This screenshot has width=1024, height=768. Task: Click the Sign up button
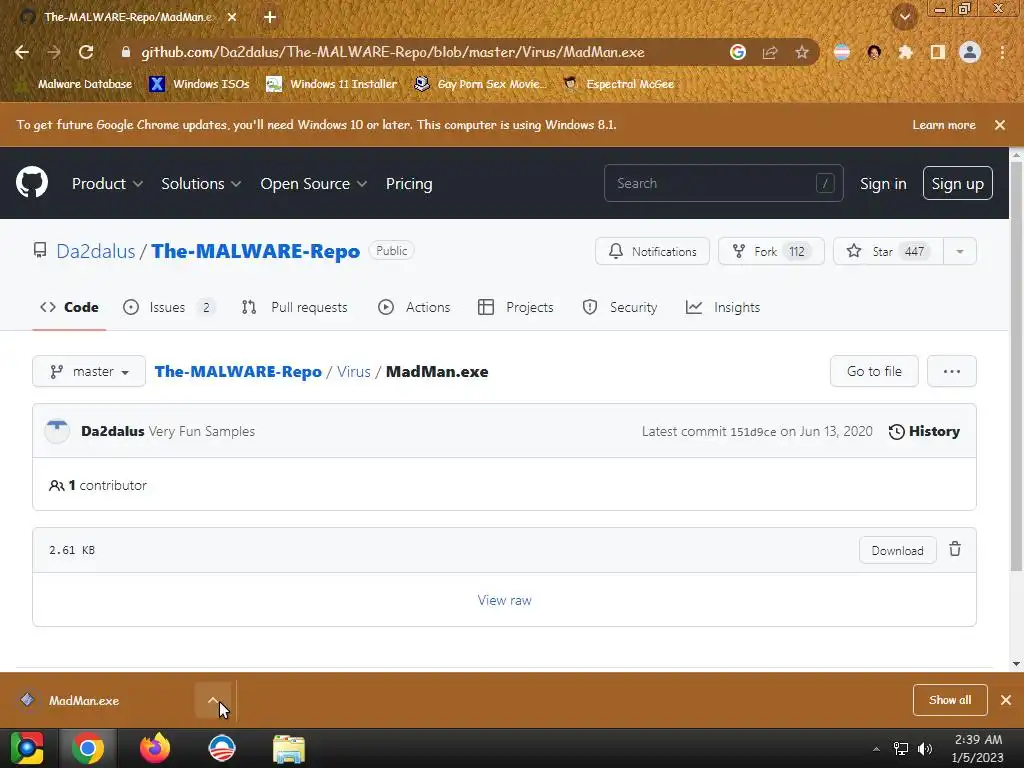tap(957, 184)
